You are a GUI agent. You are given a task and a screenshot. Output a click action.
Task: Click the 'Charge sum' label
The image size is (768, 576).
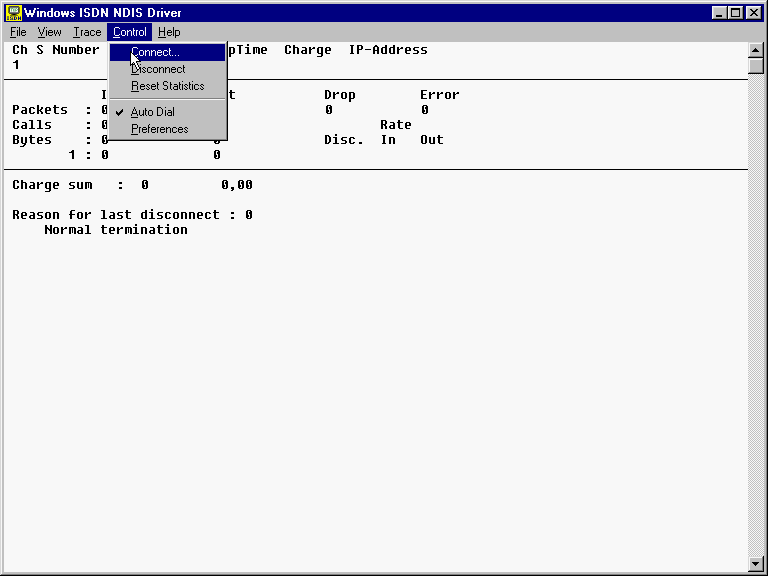pos(52,185)
